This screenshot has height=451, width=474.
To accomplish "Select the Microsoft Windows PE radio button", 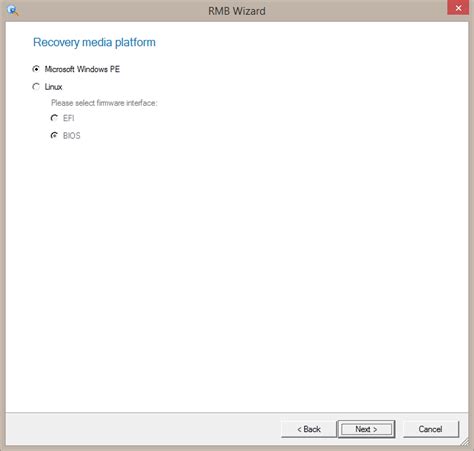I will point(36,69).
